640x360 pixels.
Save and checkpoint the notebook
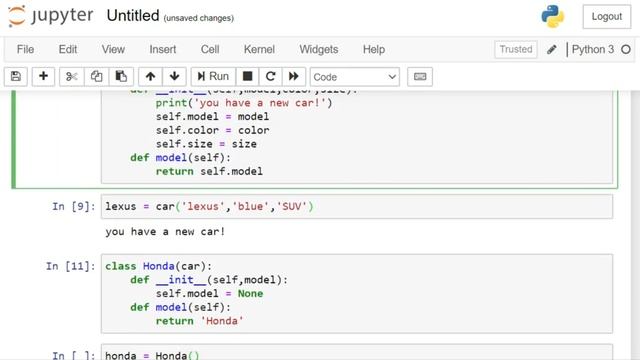click(16, 76)
